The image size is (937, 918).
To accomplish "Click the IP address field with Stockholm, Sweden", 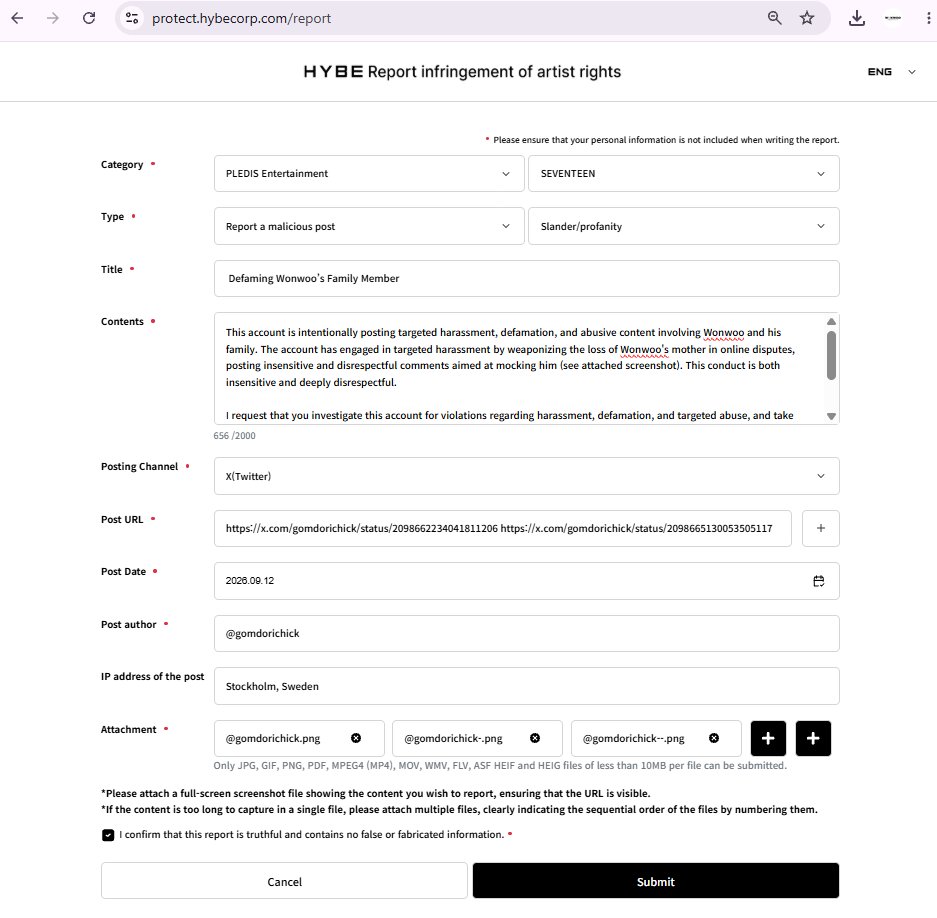I will 526,686.
